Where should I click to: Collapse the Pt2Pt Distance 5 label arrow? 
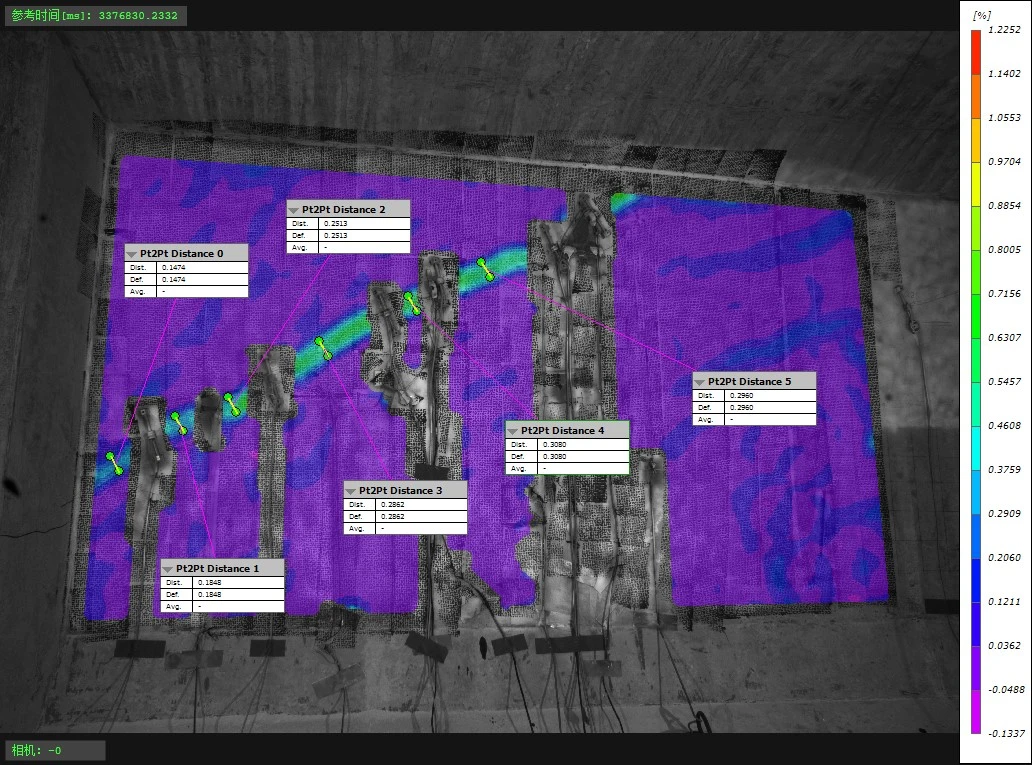700,382
